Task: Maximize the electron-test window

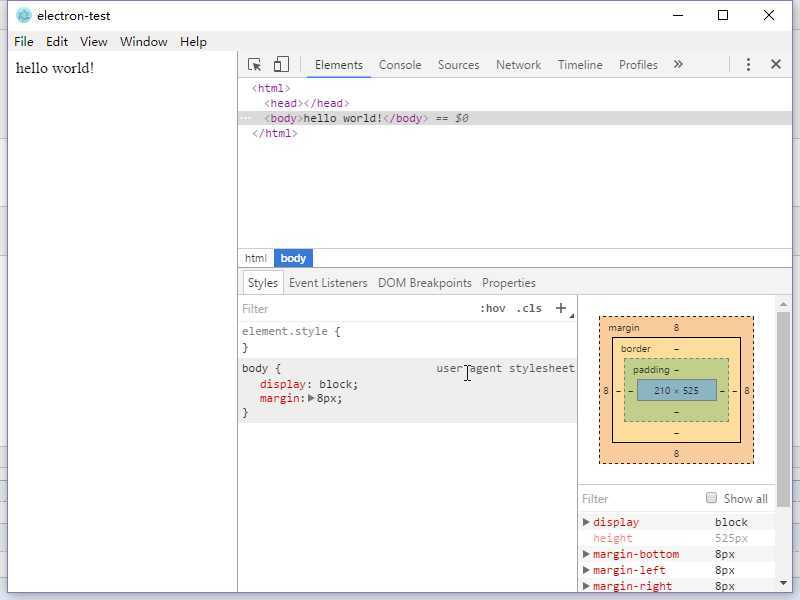Action: coord(723,15)
